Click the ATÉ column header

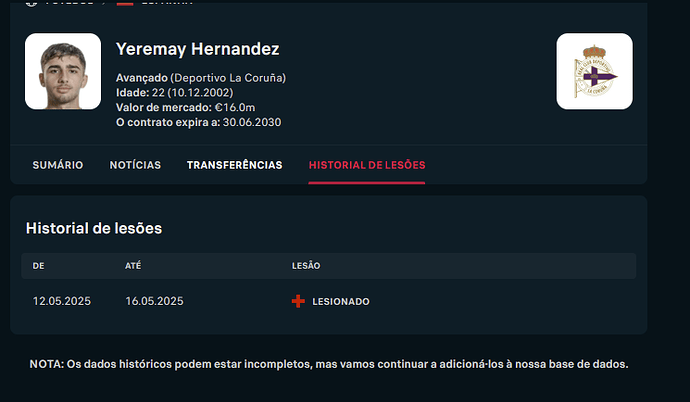coord(134,266)
